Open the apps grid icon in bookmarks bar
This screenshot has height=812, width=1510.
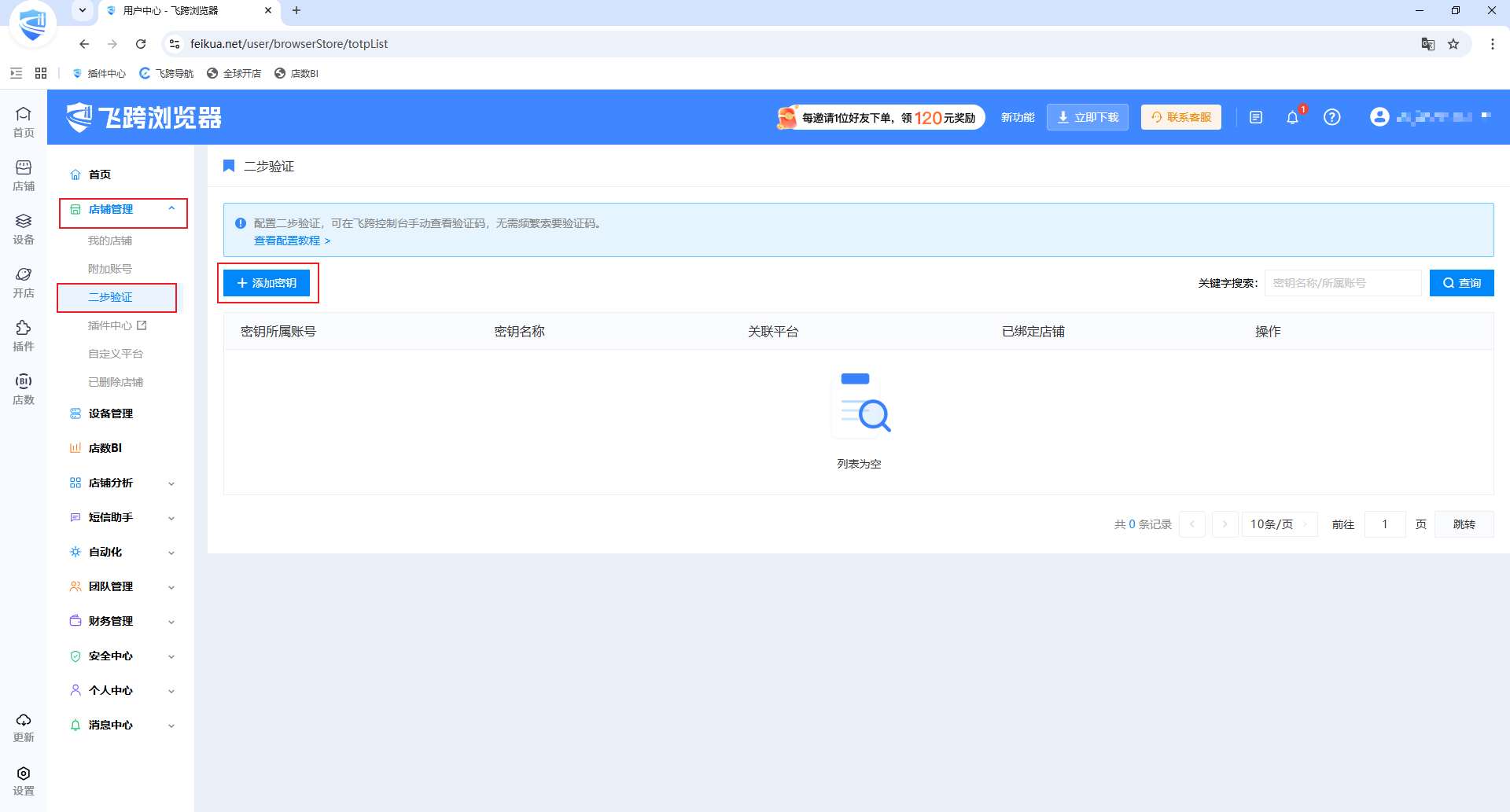[41, 73]
